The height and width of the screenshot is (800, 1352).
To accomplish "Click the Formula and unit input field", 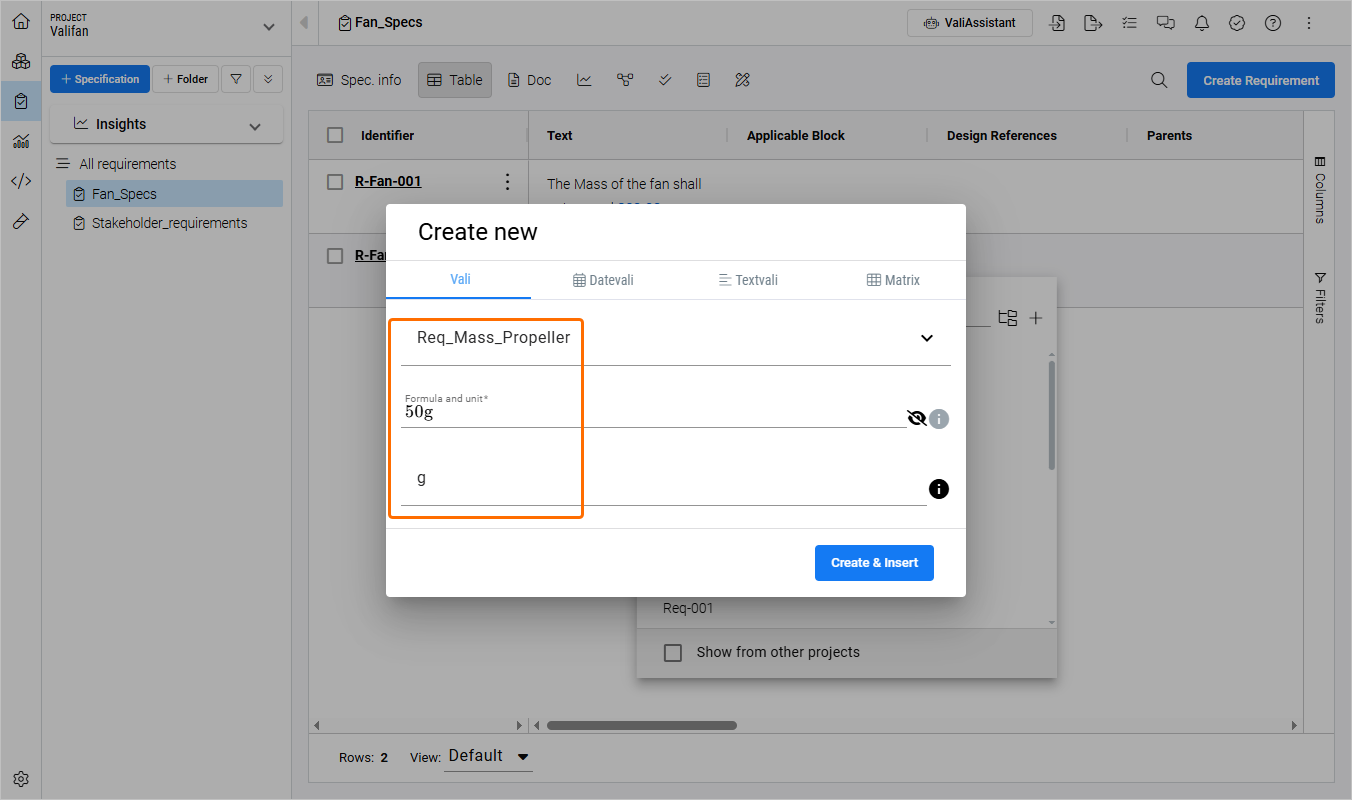I will [x=650, y=412].
